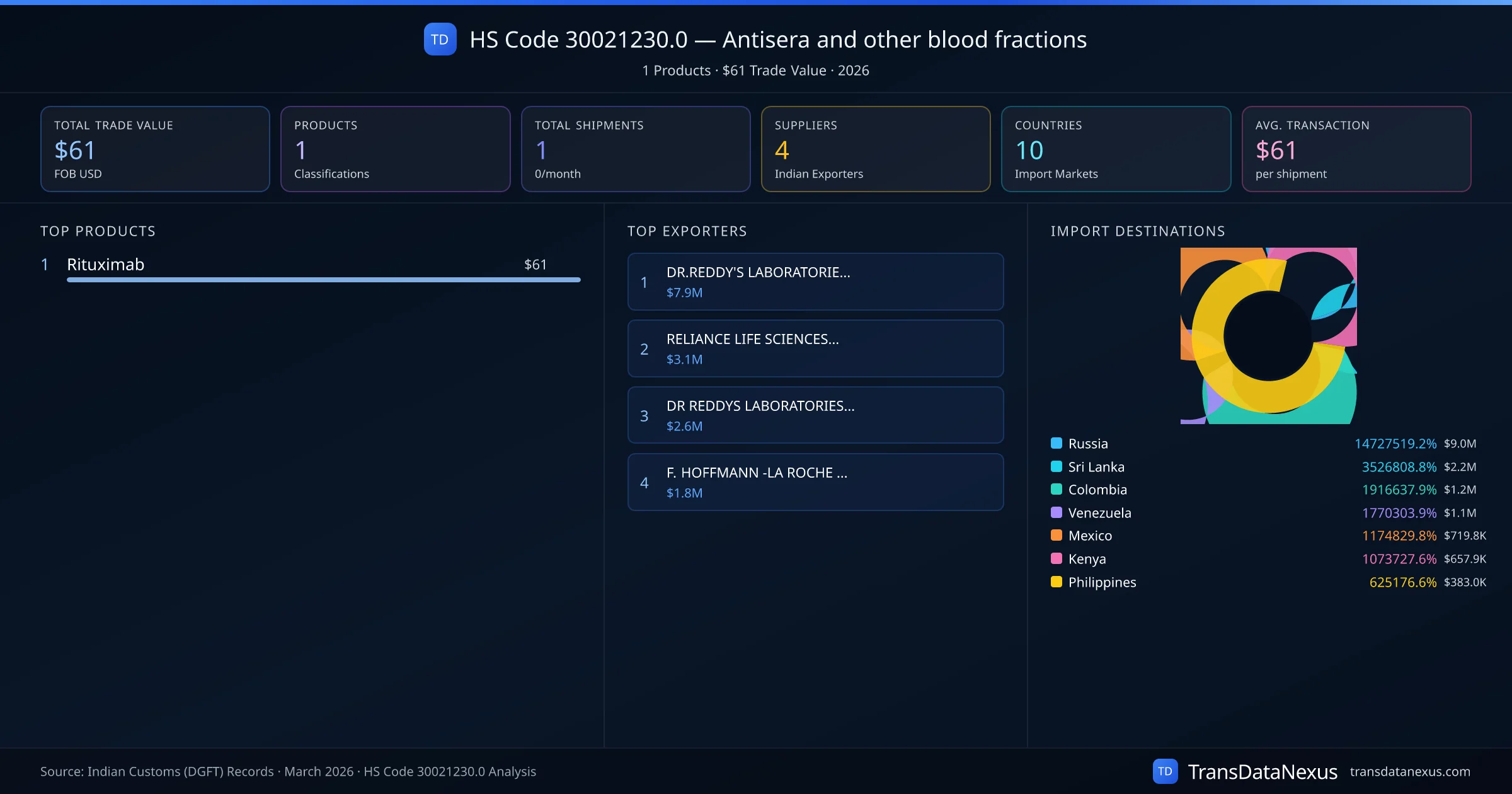This screenshot has width=1512, height=794.
Task: Click the Russia legend color swatch
Action: point(1057,443)
